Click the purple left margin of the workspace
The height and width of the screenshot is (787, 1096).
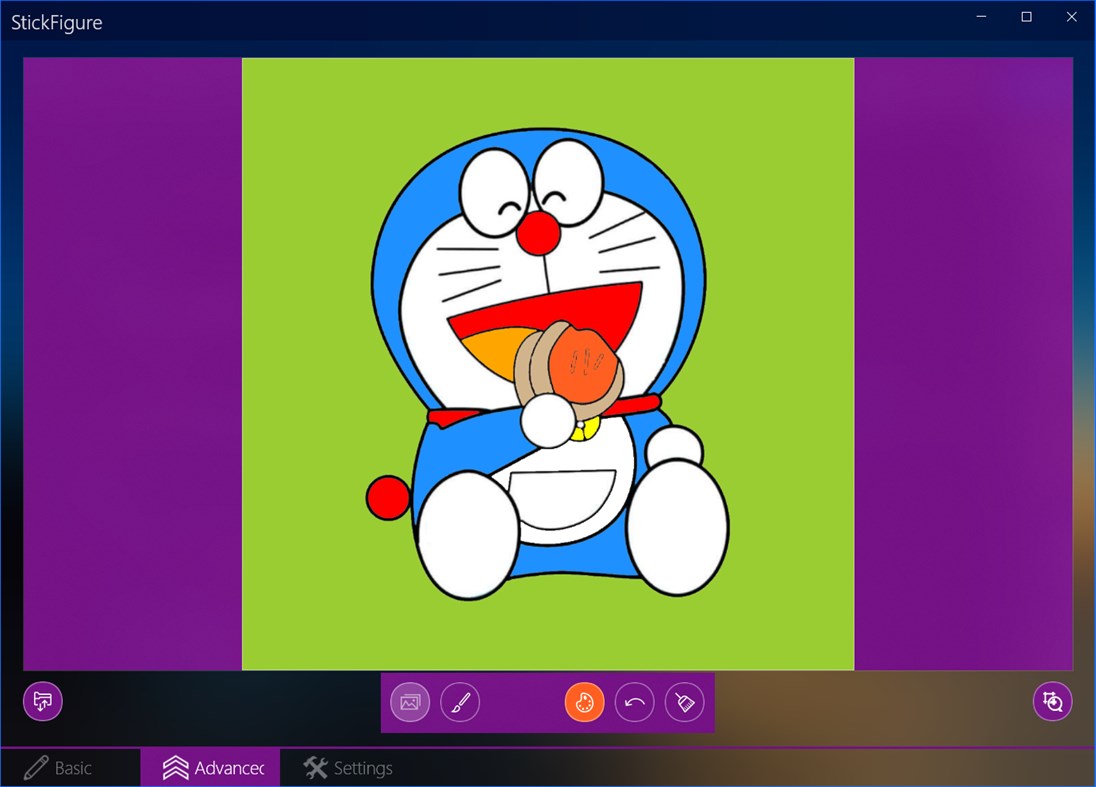click(130, 360)
